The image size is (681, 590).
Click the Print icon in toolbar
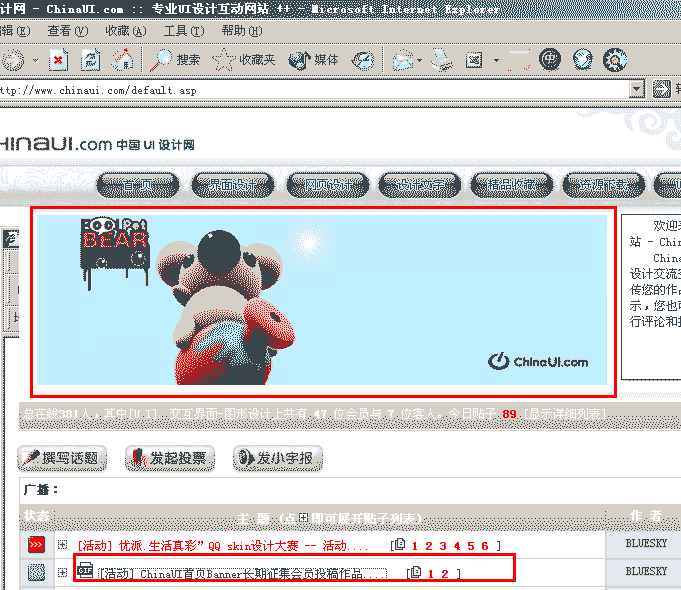pos(441,60)
